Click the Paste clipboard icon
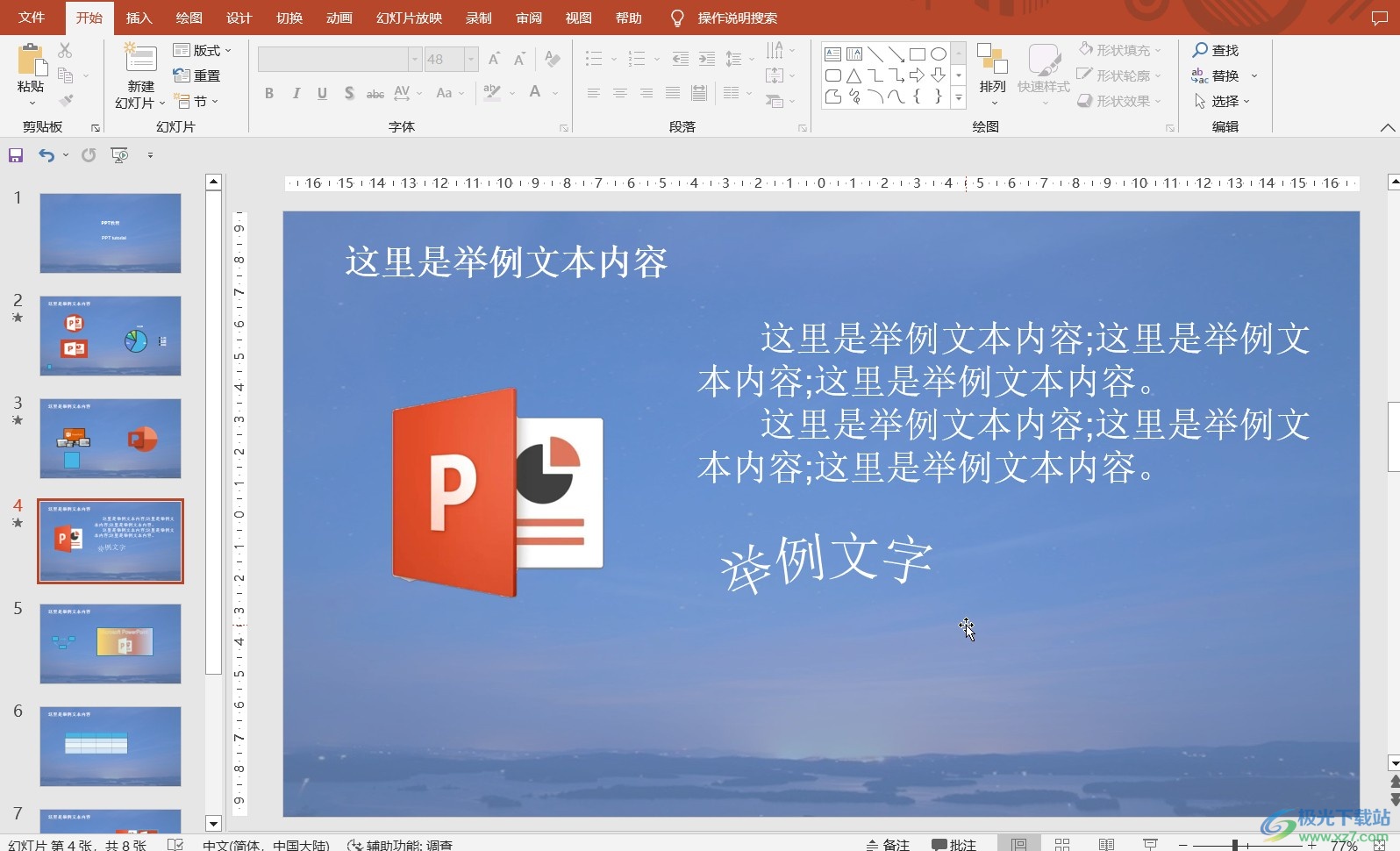 31,60
